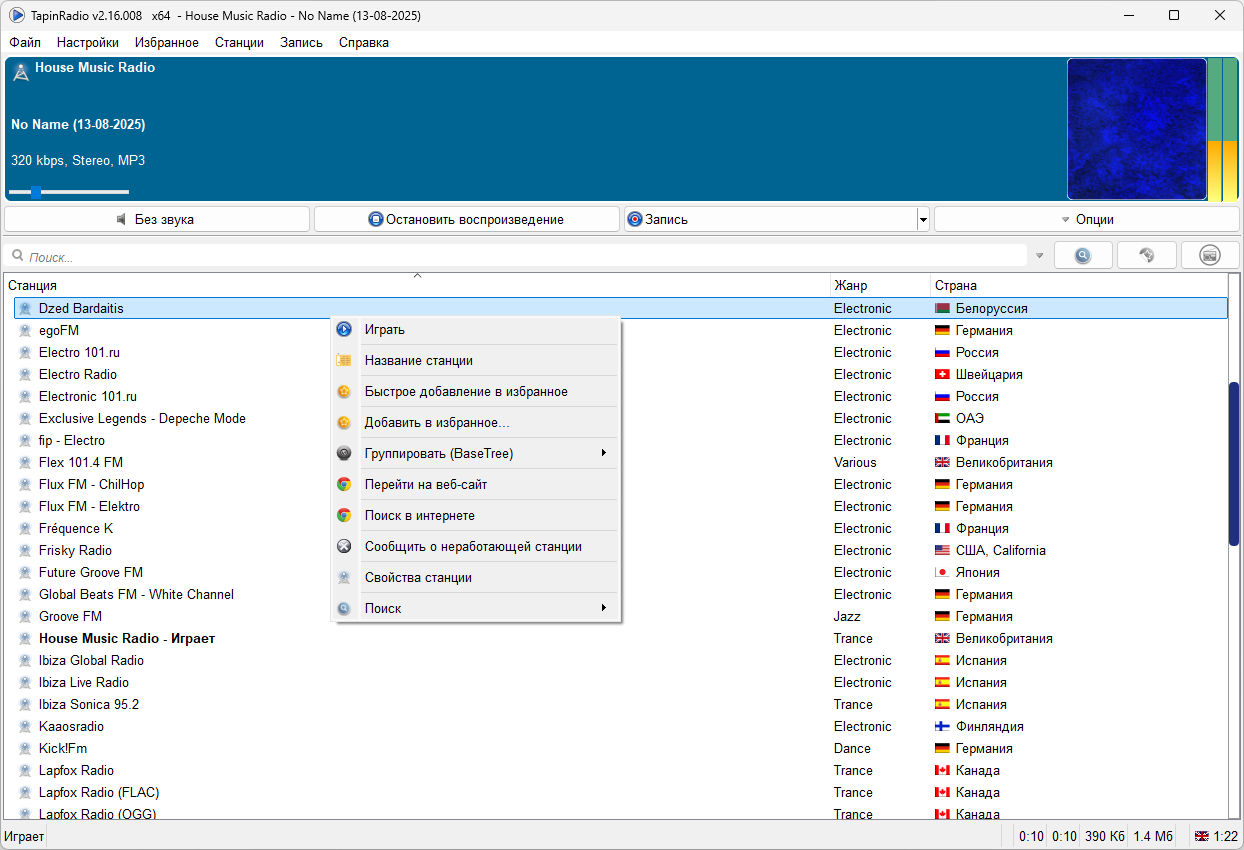Sort the list by the Станция column header
The image size is (1244, 850).
pos(417,285)
